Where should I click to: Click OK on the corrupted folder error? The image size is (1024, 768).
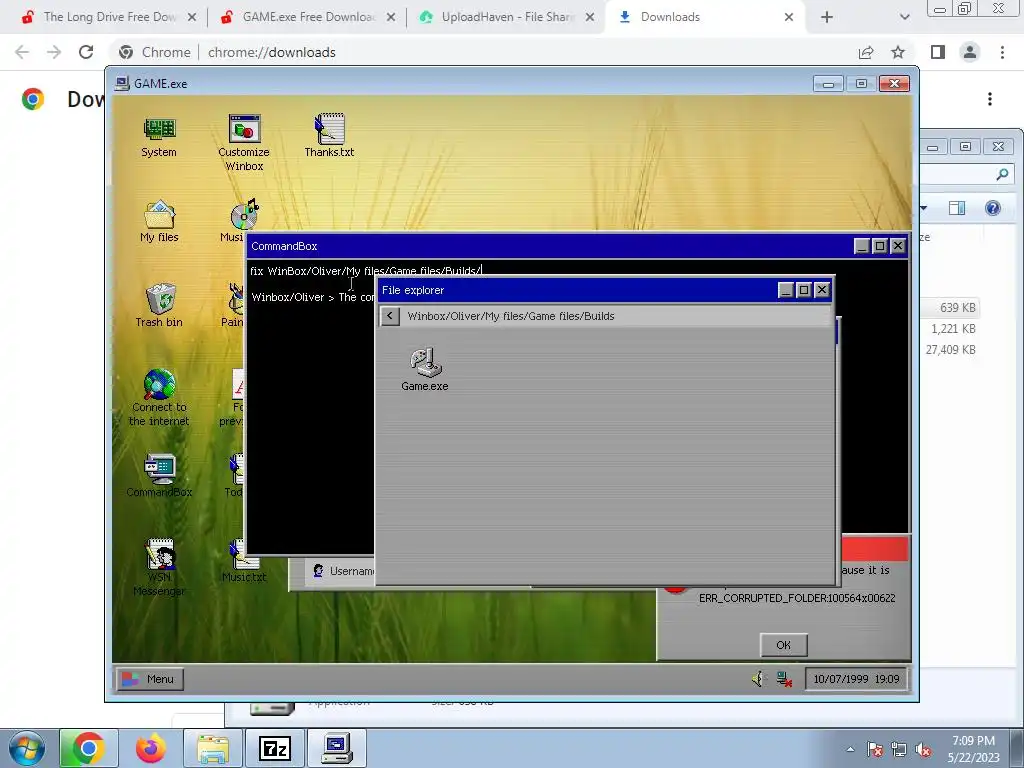pos(784,645)
